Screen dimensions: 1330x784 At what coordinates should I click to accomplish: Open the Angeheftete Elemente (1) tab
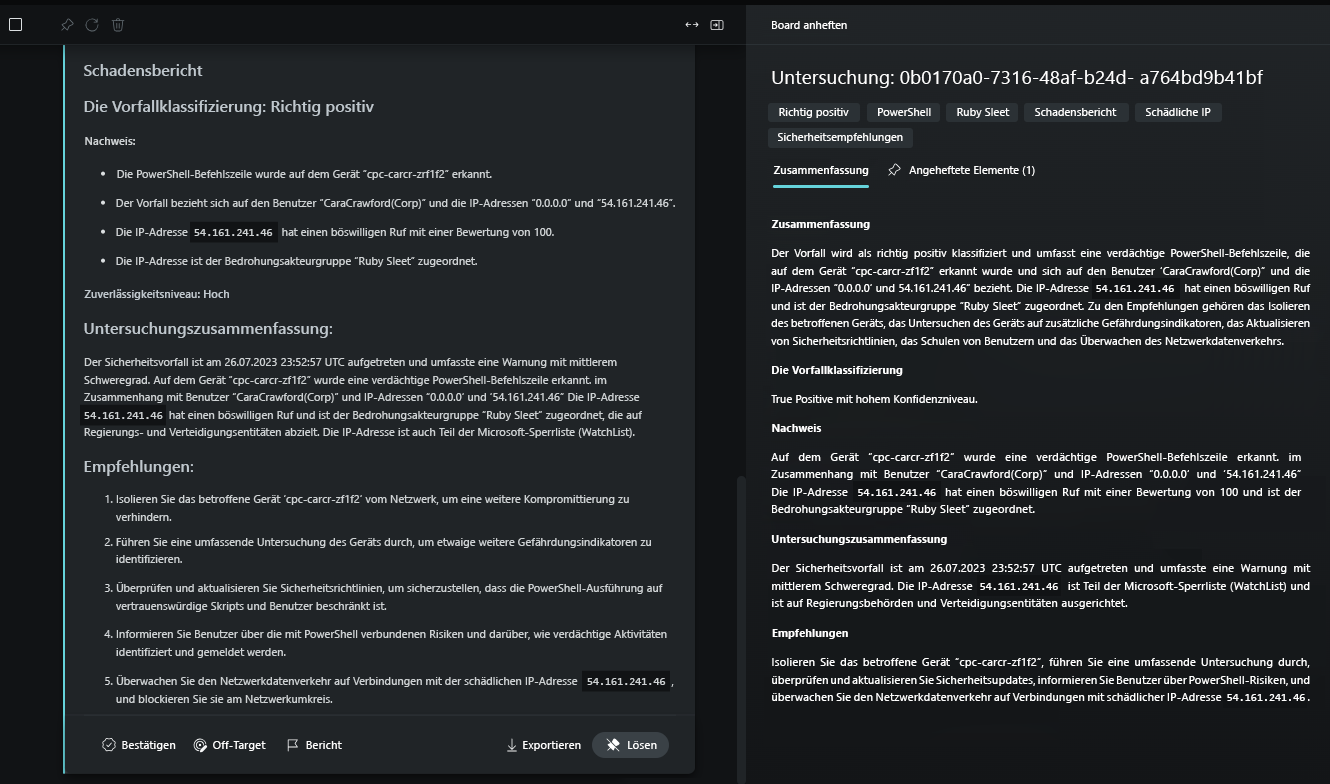pyautogui.click(x=961, y=170)
